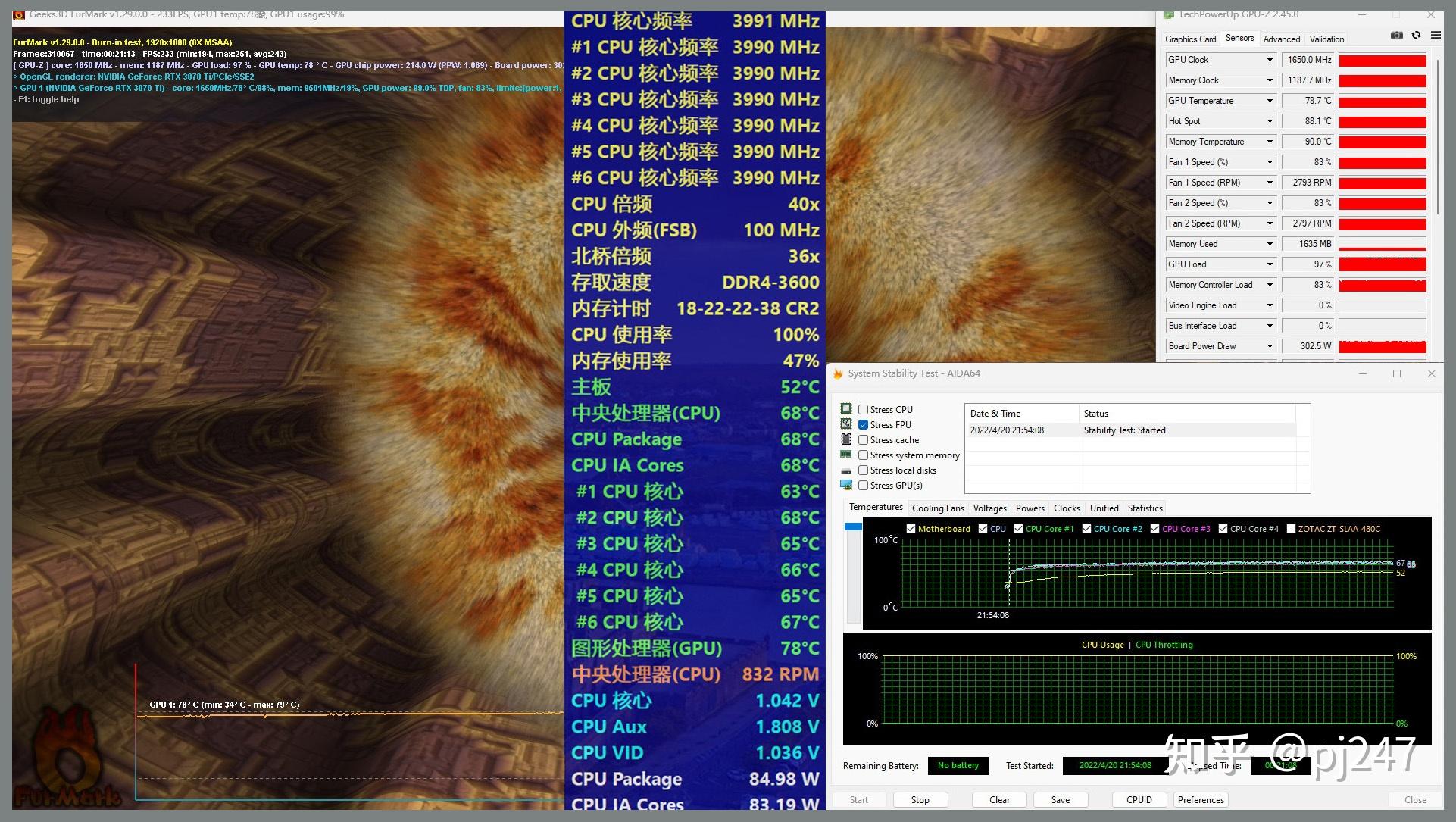Click the CPU Usage graph label
Screen dimensions: 1456x822
click(x=1102, y=645)
